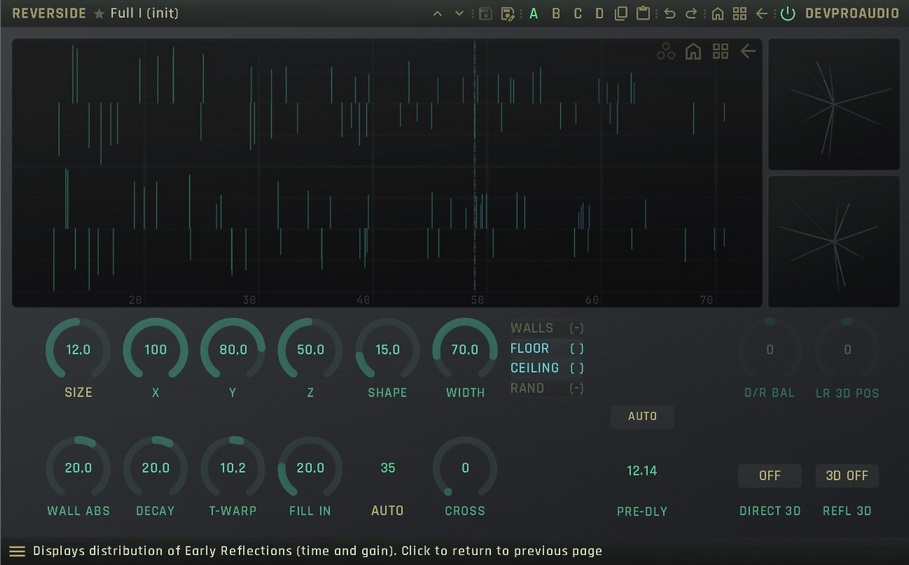Click the FLOOR checkbox bracket
This screenshot has height=565, width=909.
tap(577, 348)
